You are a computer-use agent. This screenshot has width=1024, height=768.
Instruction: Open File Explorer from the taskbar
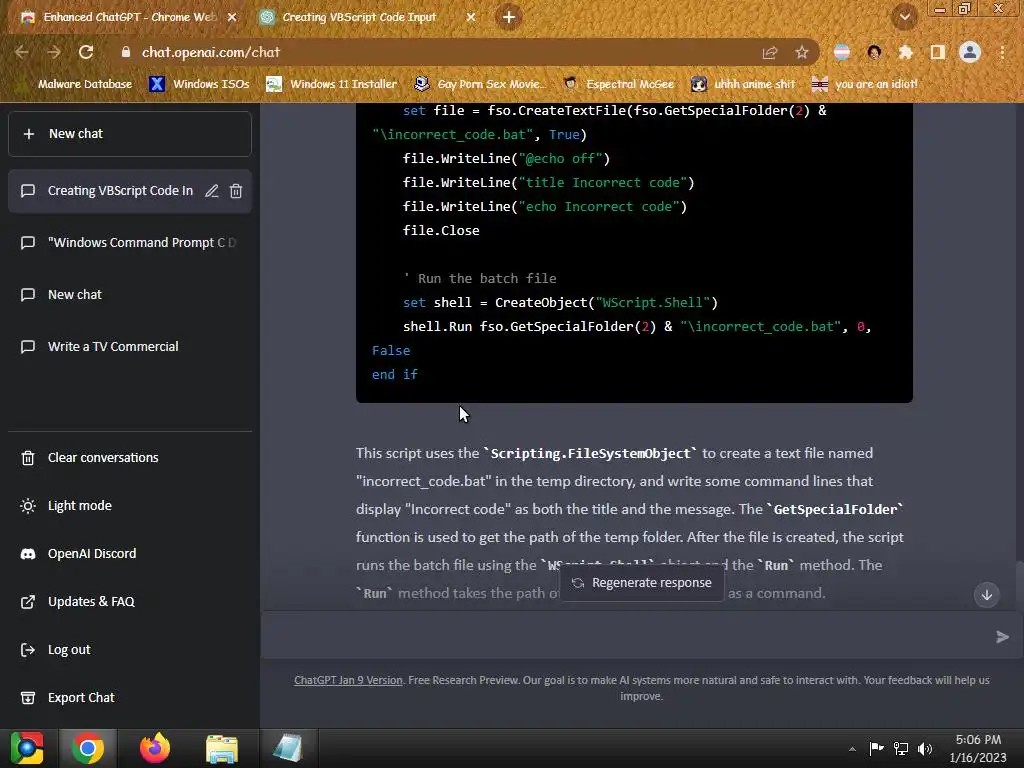tap(222, 748)
